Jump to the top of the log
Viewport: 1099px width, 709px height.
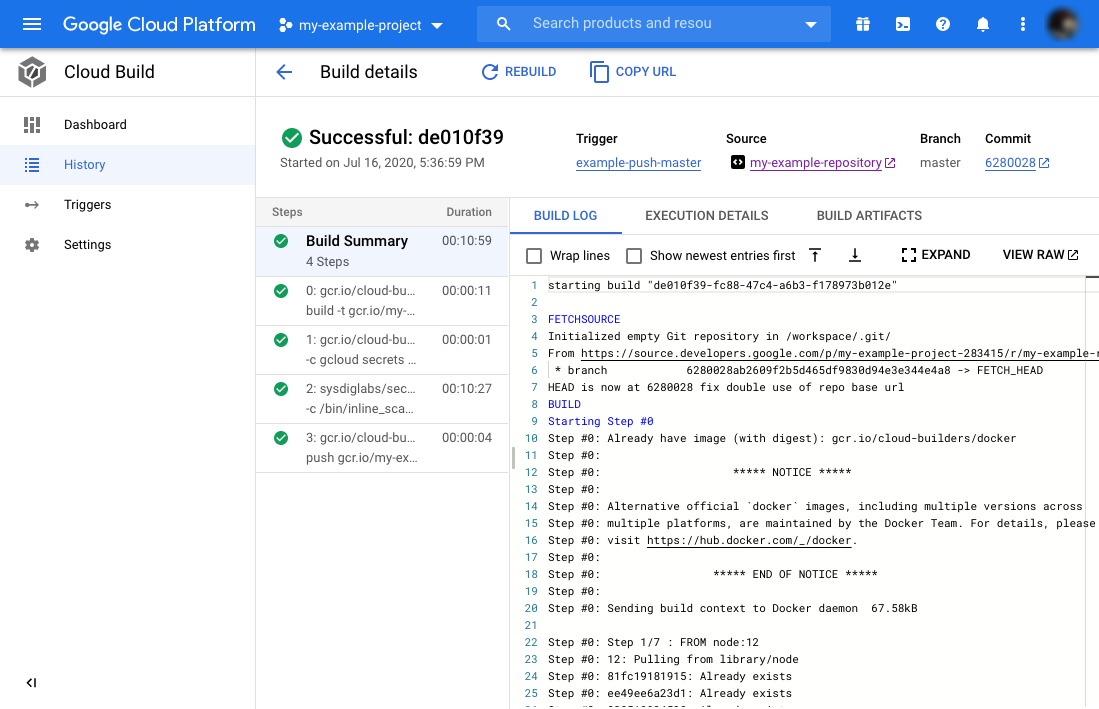point(814,255)
